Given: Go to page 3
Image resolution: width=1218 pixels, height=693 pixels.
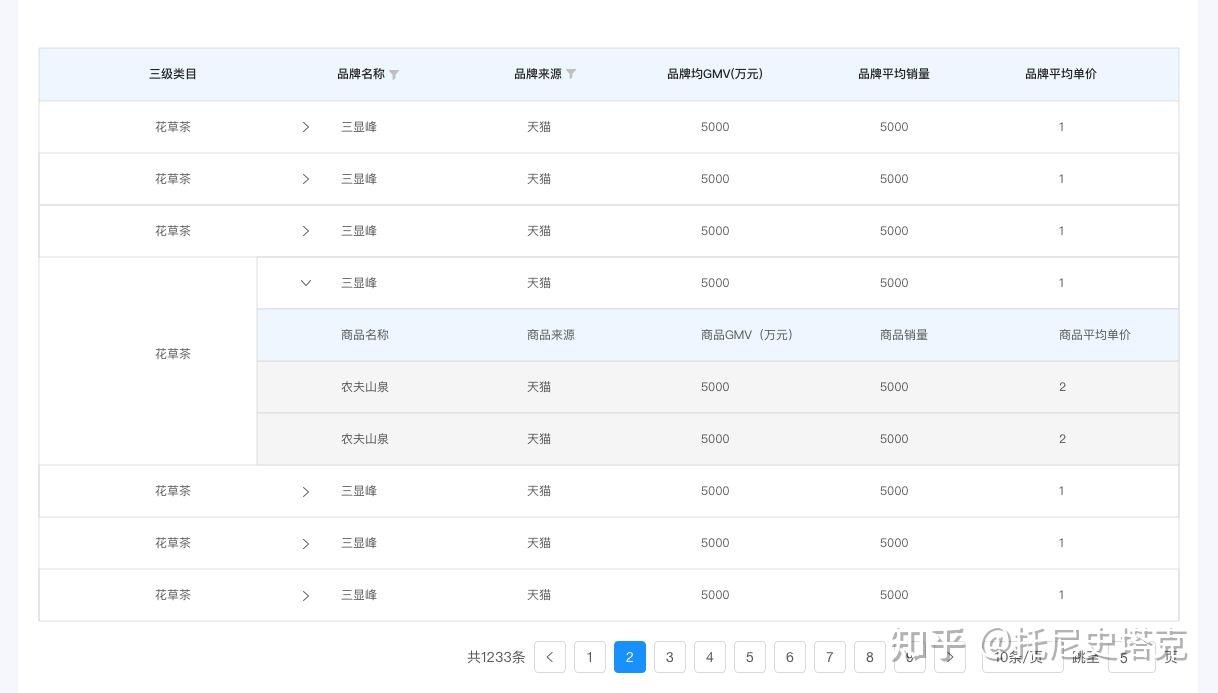Looking at the screenshot, I should 670,657.
